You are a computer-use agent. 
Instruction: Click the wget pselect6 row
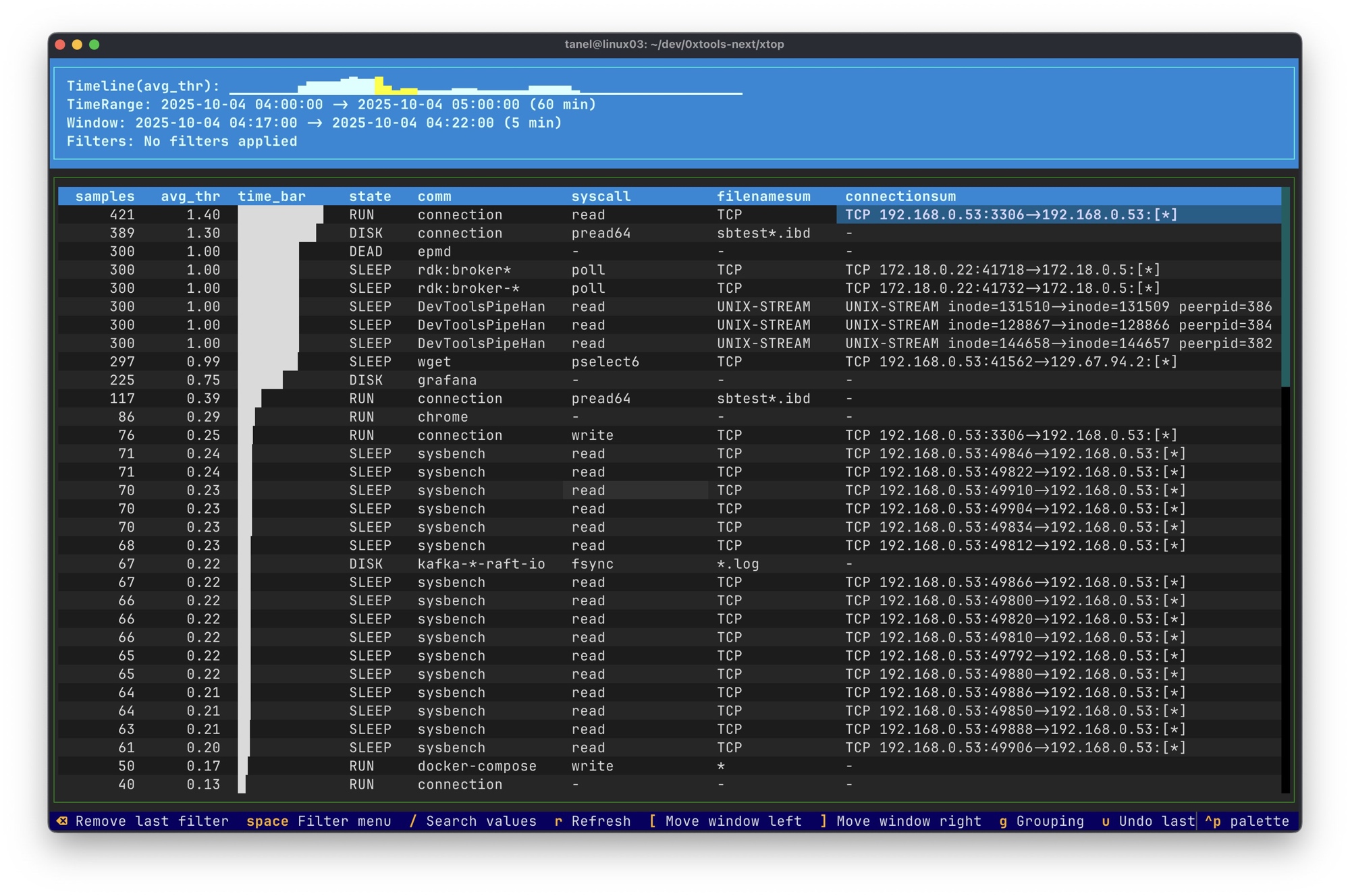coord(434,362)
